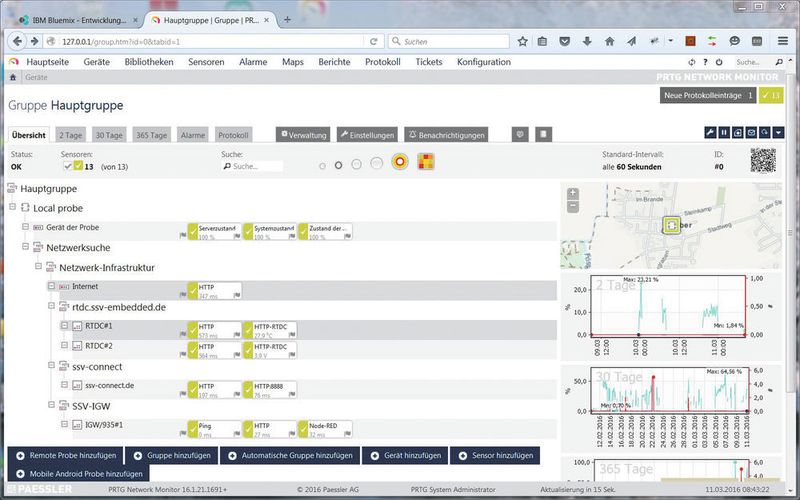
Task: Open the Pocket icon in browser toolbar
Action: point(564,41)
